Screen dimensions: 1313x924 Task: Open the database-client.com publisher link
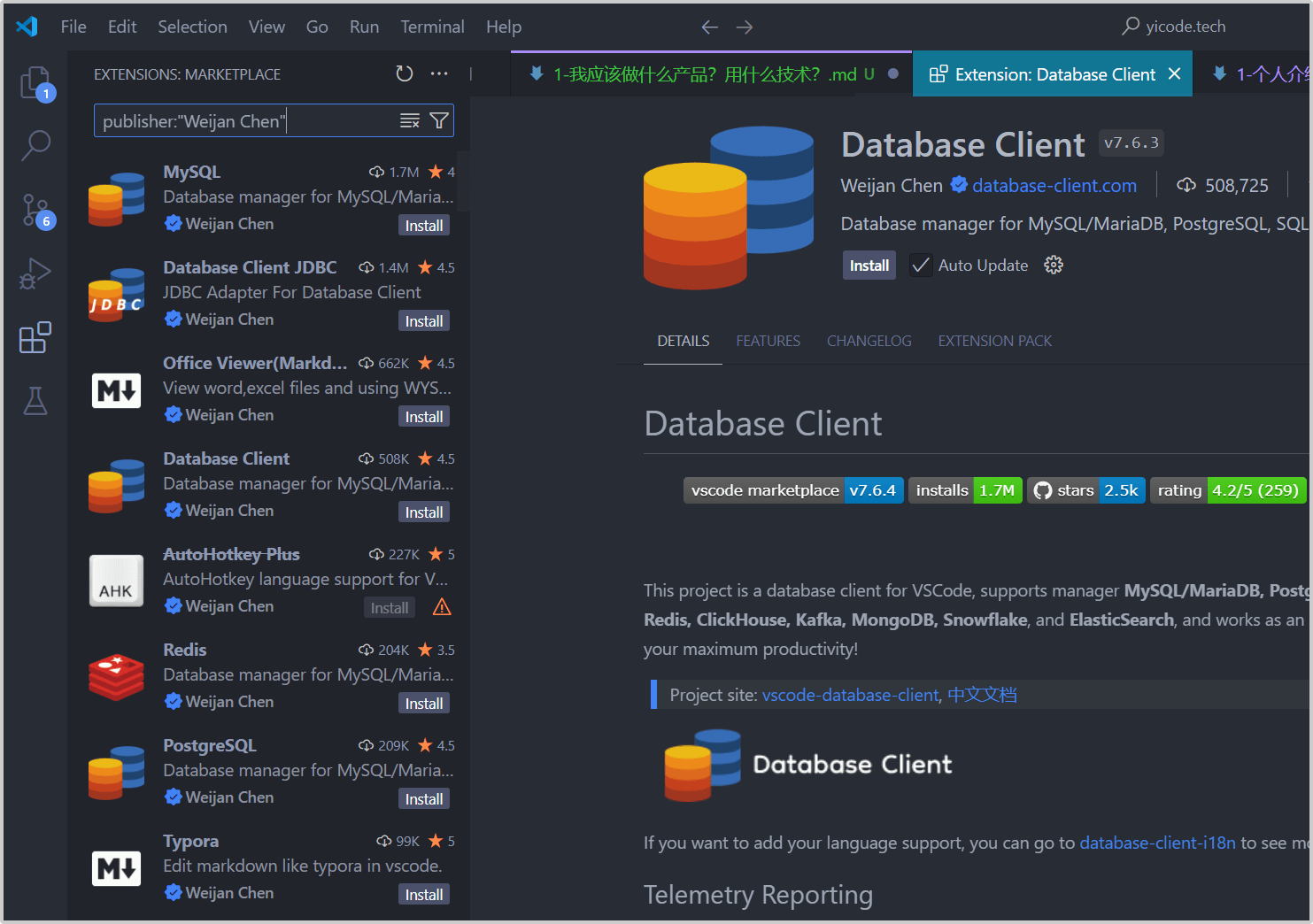point(1054,186)
